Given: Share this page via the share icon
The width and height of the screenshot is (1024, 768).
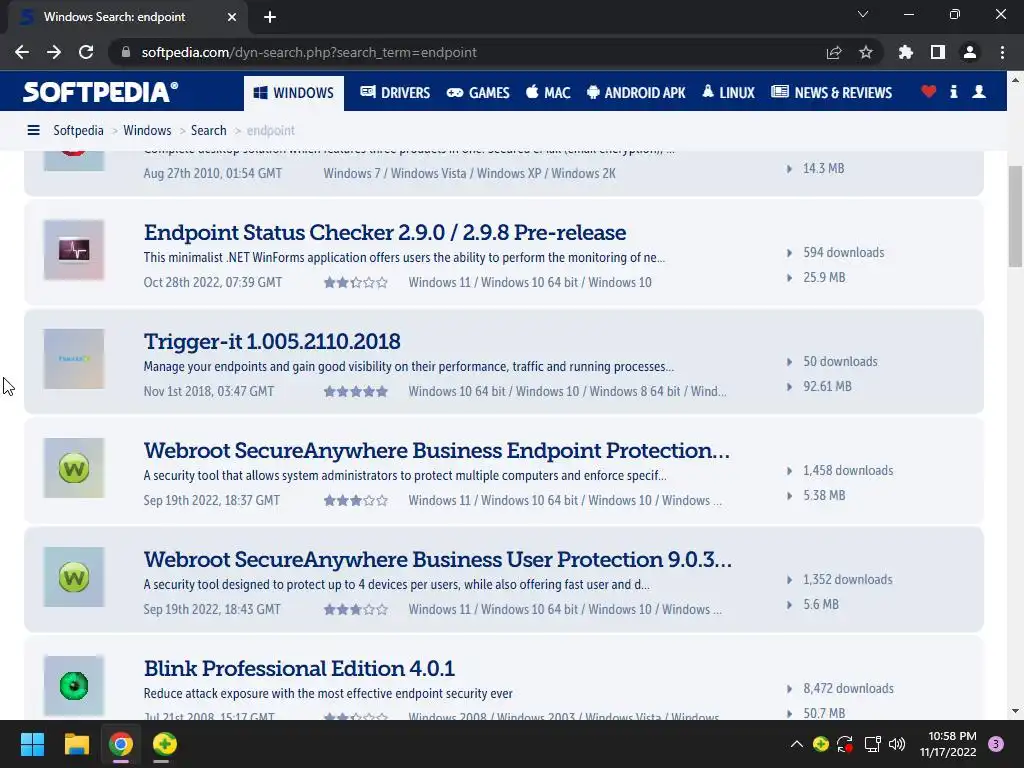Looking at the screenshot, I should coord(834,52).
